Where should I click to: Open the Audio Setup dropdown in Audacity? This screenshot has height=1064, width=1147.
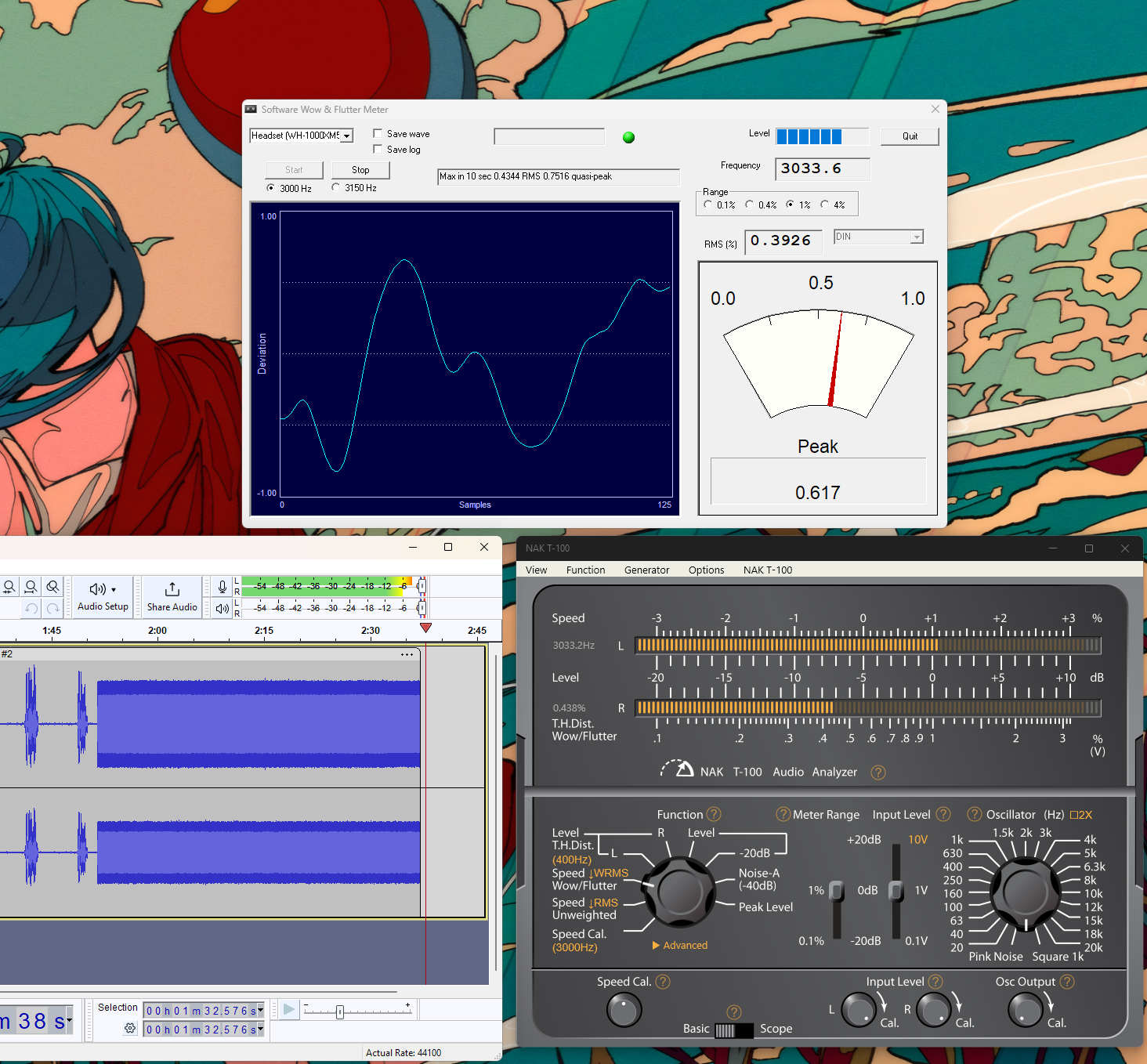(x=103, y=596)
